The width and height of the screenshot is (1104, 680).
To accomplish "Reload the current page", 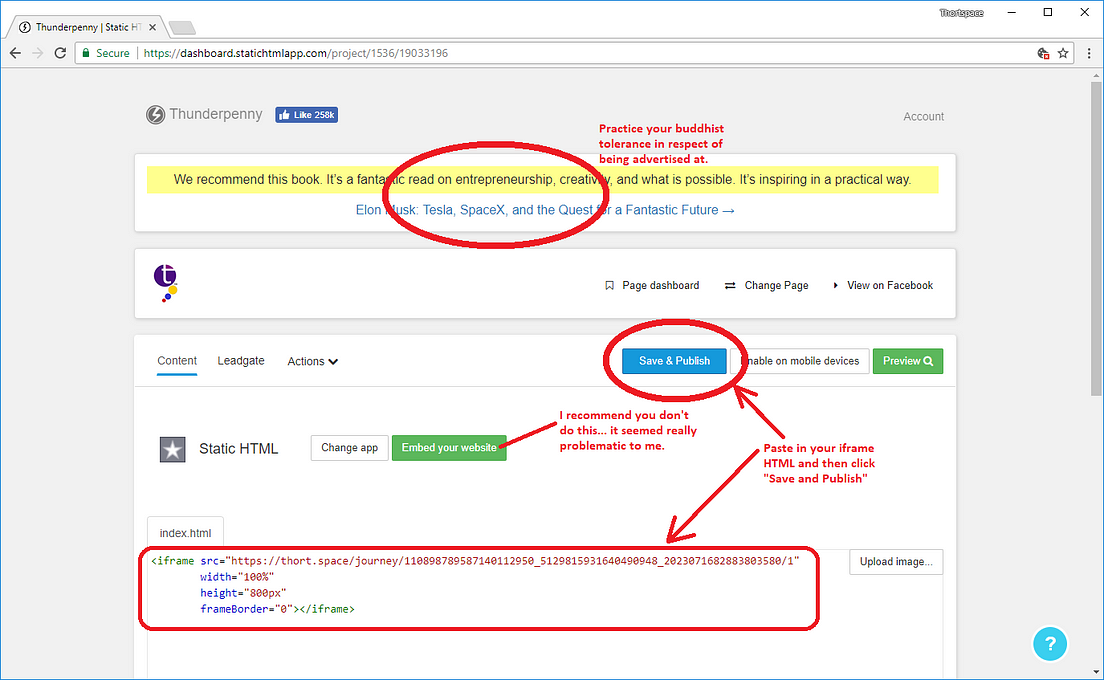I will pyautogui.click(x=61, y=53).
